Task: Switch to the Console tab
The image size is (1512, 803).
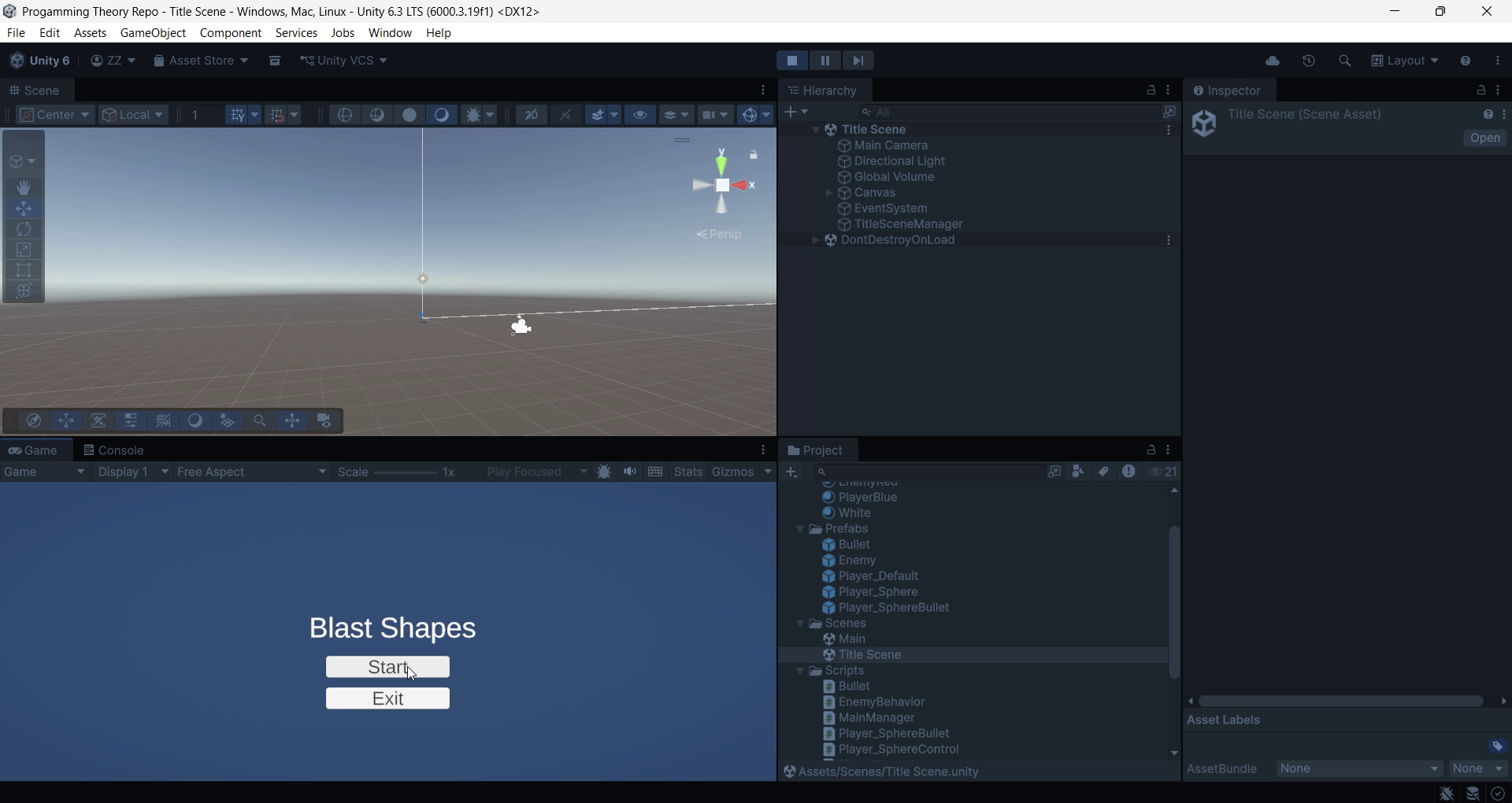Action: pos(114,450)
